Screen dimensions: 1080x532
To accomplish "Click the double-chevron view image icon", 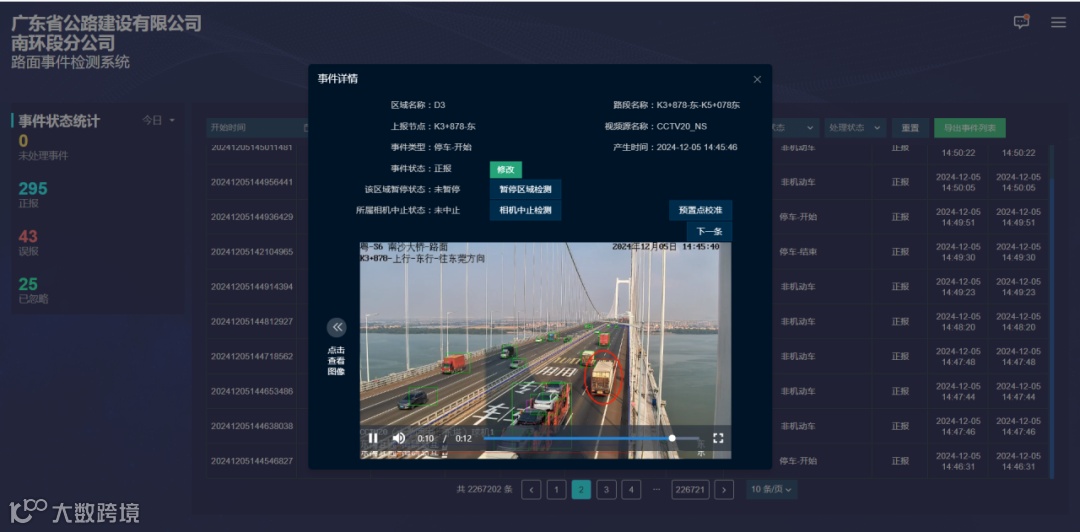I will tap(337, 327).
